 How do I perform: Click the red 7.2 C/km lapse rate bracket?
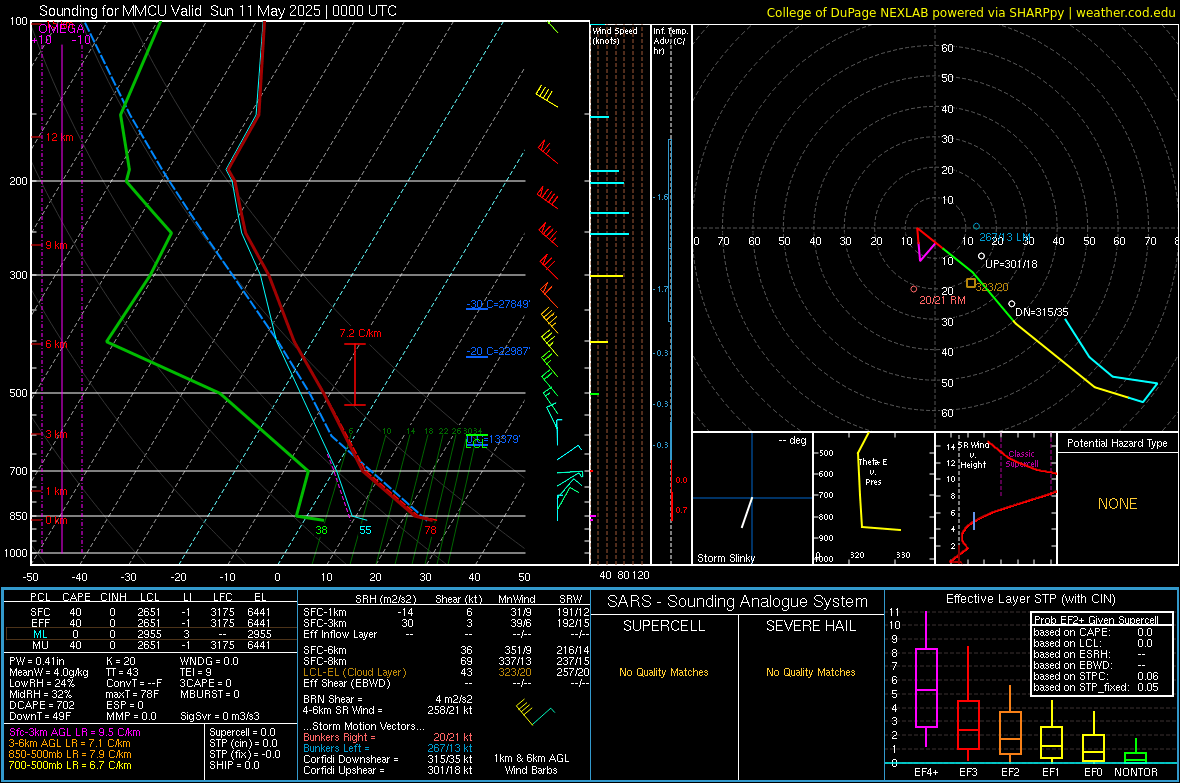coord(355,374)
